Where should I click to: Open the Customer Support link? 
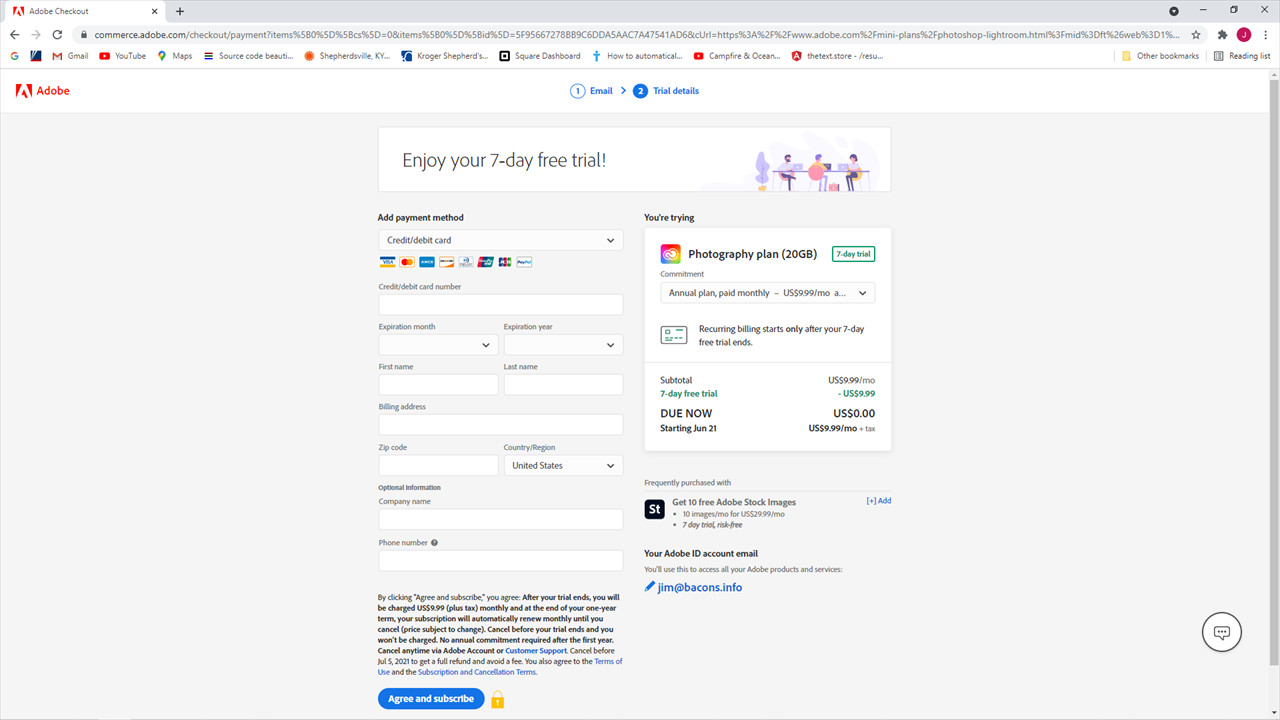tap(536, 651)
